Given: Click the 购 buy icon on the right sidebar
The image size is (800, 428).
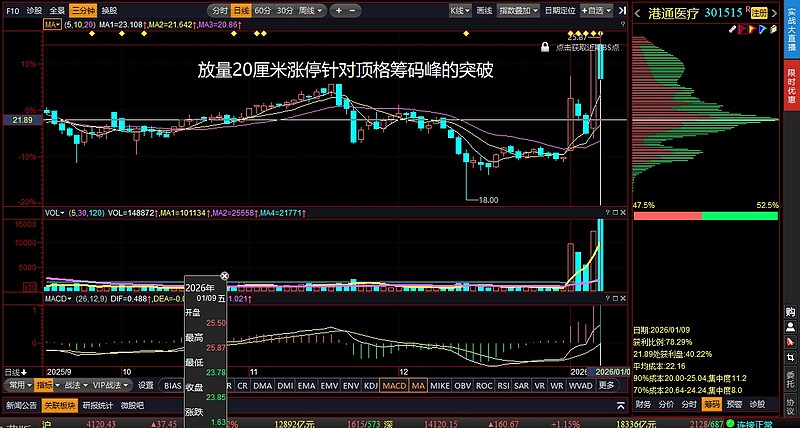Looking at the screenshot, I should [x=790, y=312].
